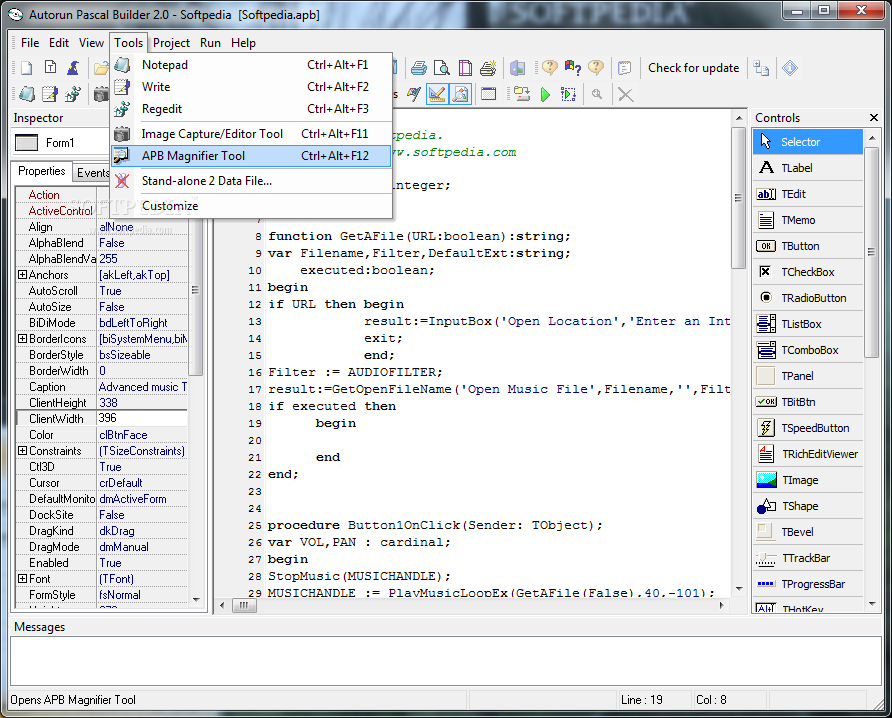Open the Form1 object selector in Inspector

pos(61,142)
